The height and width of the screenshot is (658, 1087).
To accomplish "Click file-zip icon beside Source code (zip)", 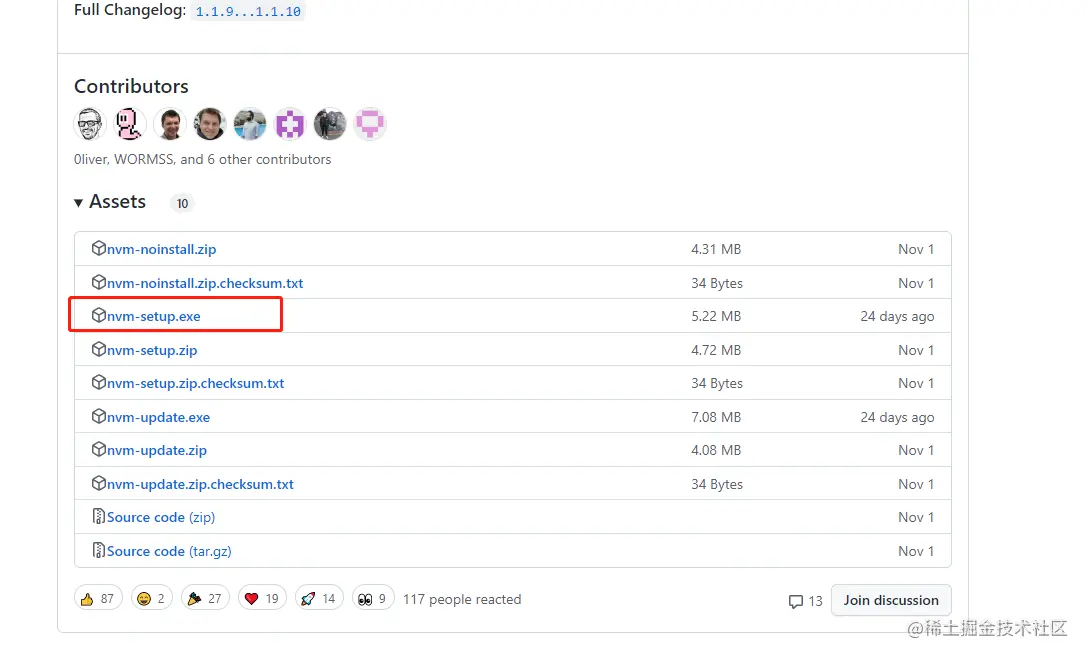I will tap(98, 517).
